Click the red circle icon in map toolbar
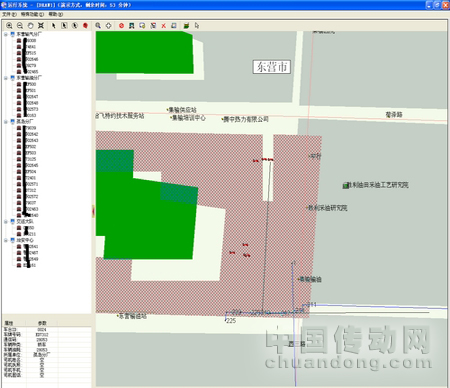 (x=121, y=26)
